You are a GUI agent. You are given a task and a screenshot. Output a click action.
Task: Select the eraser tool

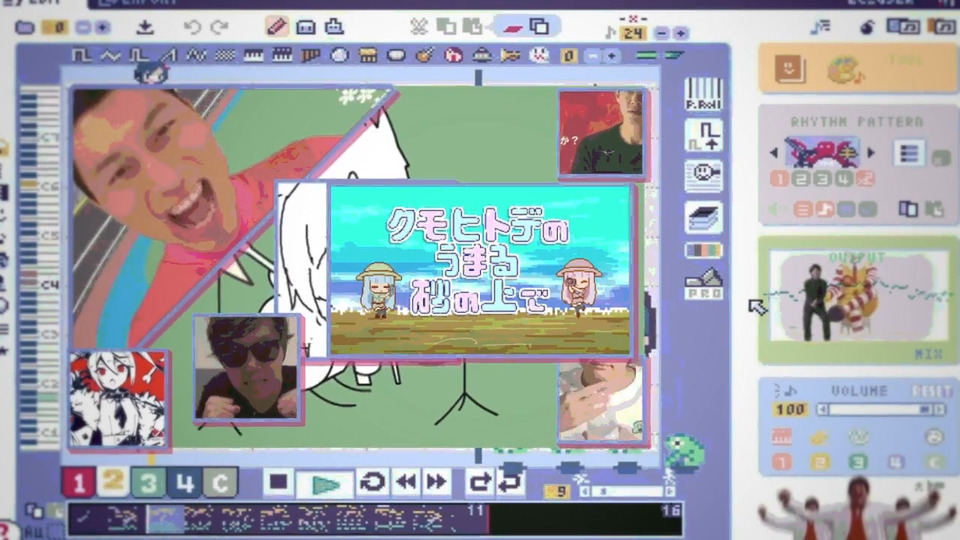pos(306,27)
